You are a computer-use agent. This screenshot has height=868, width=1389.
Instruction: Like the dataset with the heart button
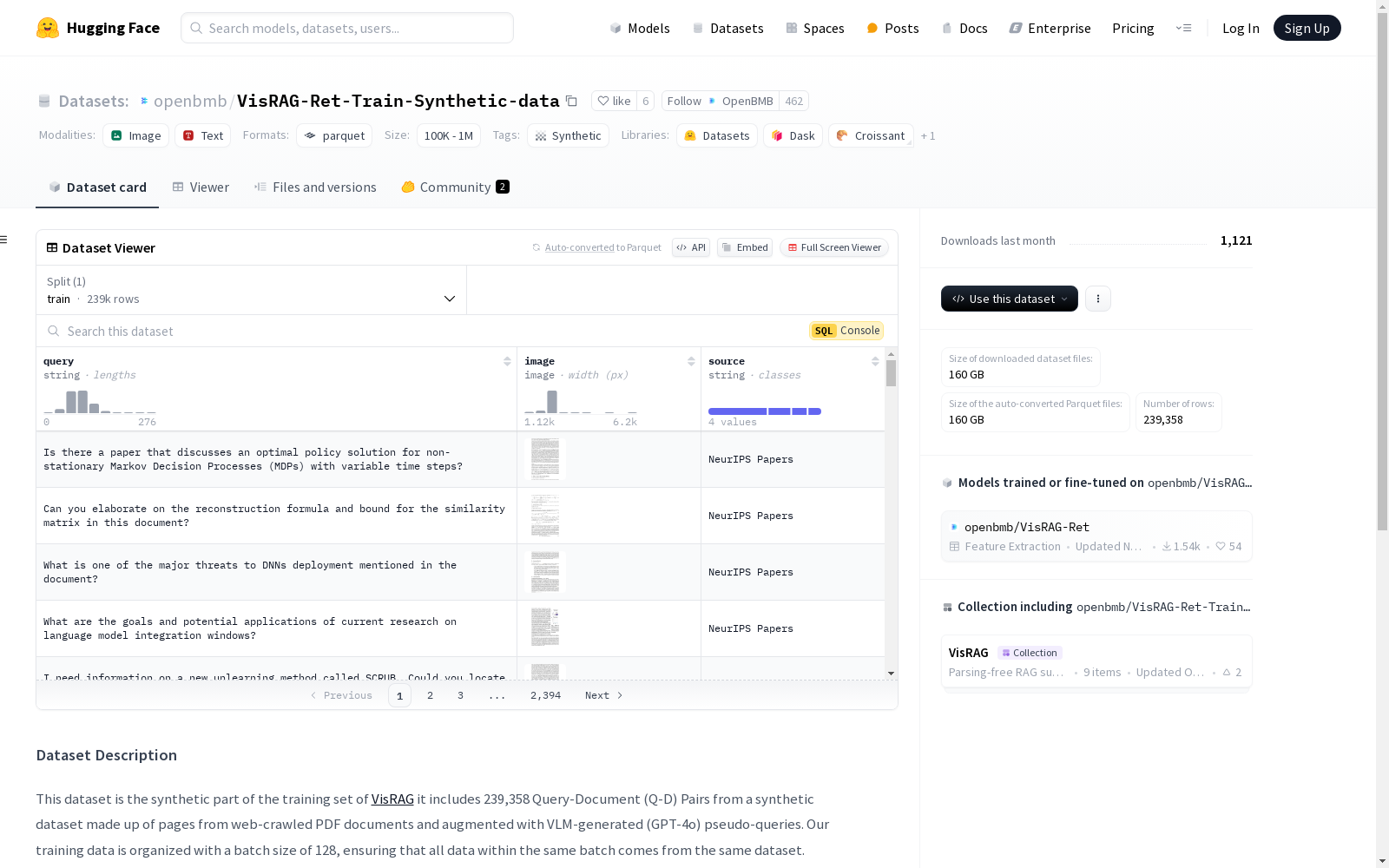pyautogui.click(x=614, y=101)
